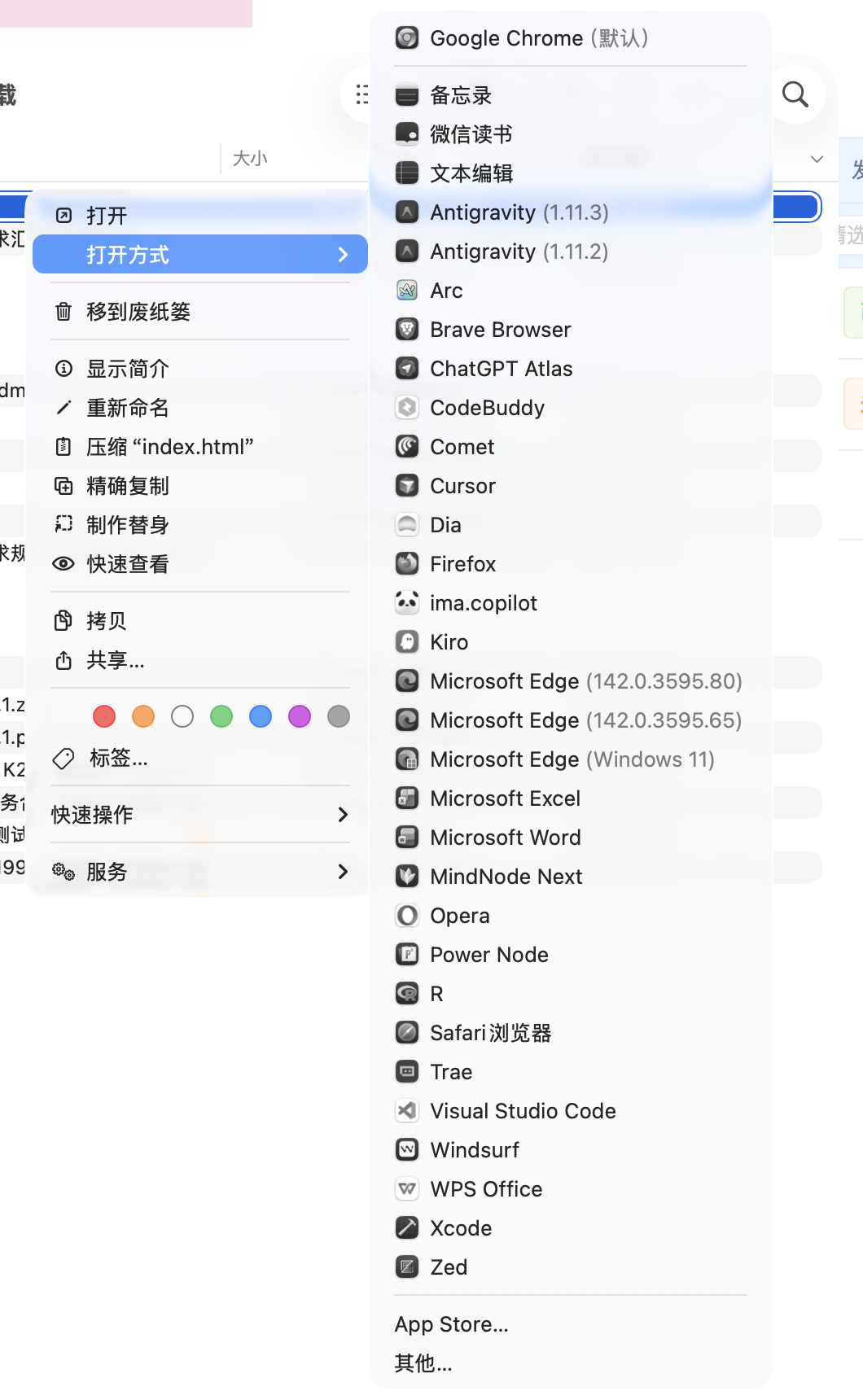Expand the 快速操作 submenu chevron
Viewport: 863px width, 1400px height.
(x=343, y=814)
